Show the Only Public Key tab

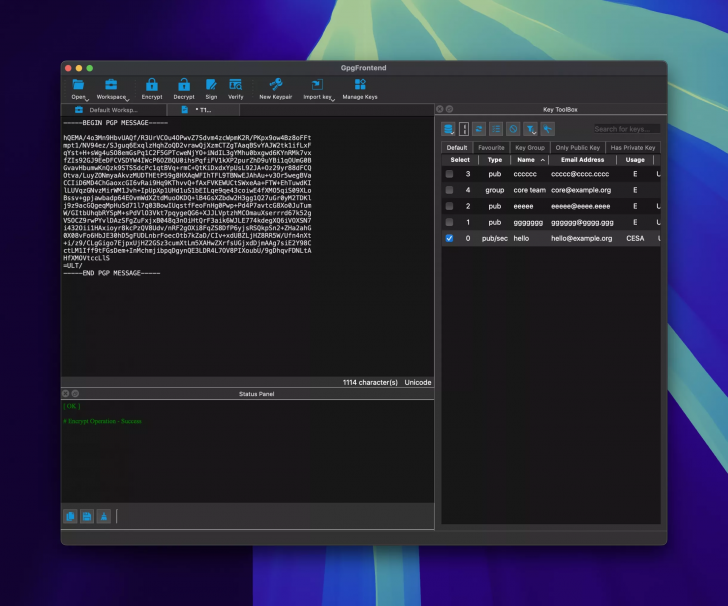click(x=578, y=148)
